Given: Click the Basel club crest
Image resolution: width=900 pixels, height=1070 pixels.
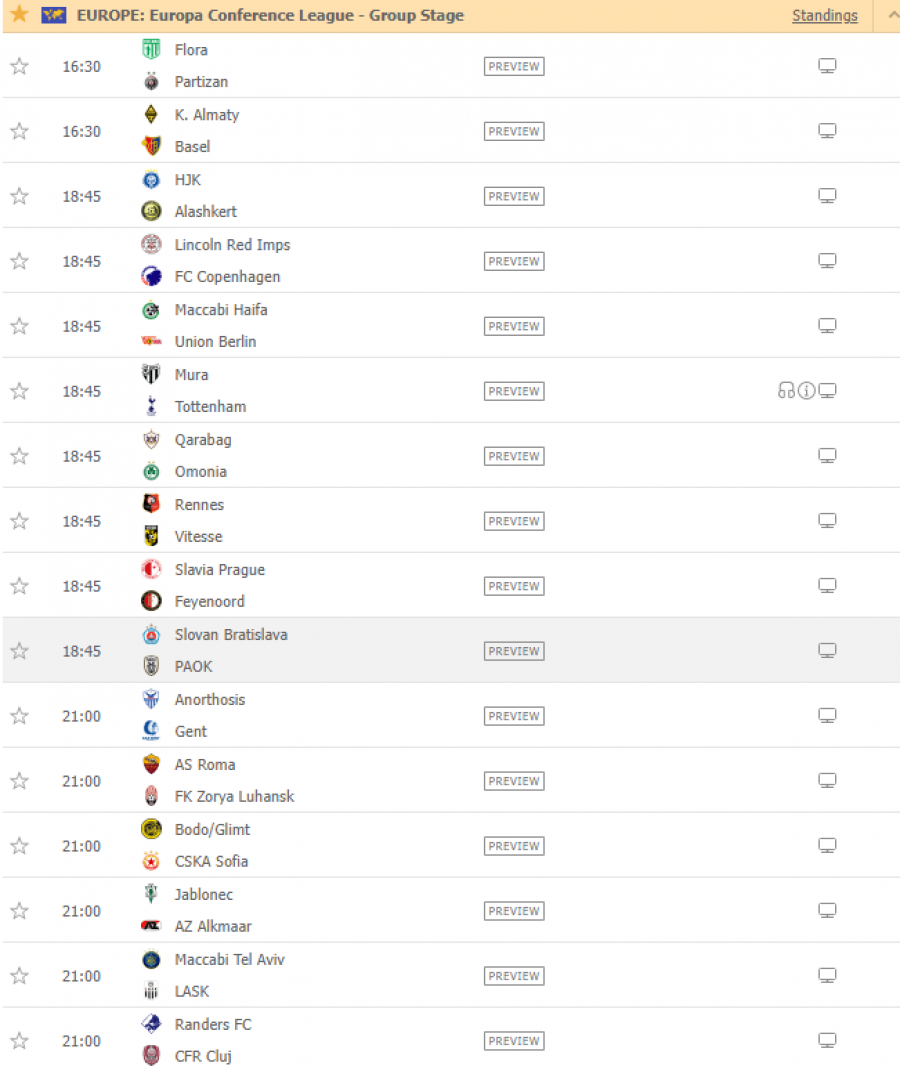Looking at the screenshot, I should tap(151, 146).
